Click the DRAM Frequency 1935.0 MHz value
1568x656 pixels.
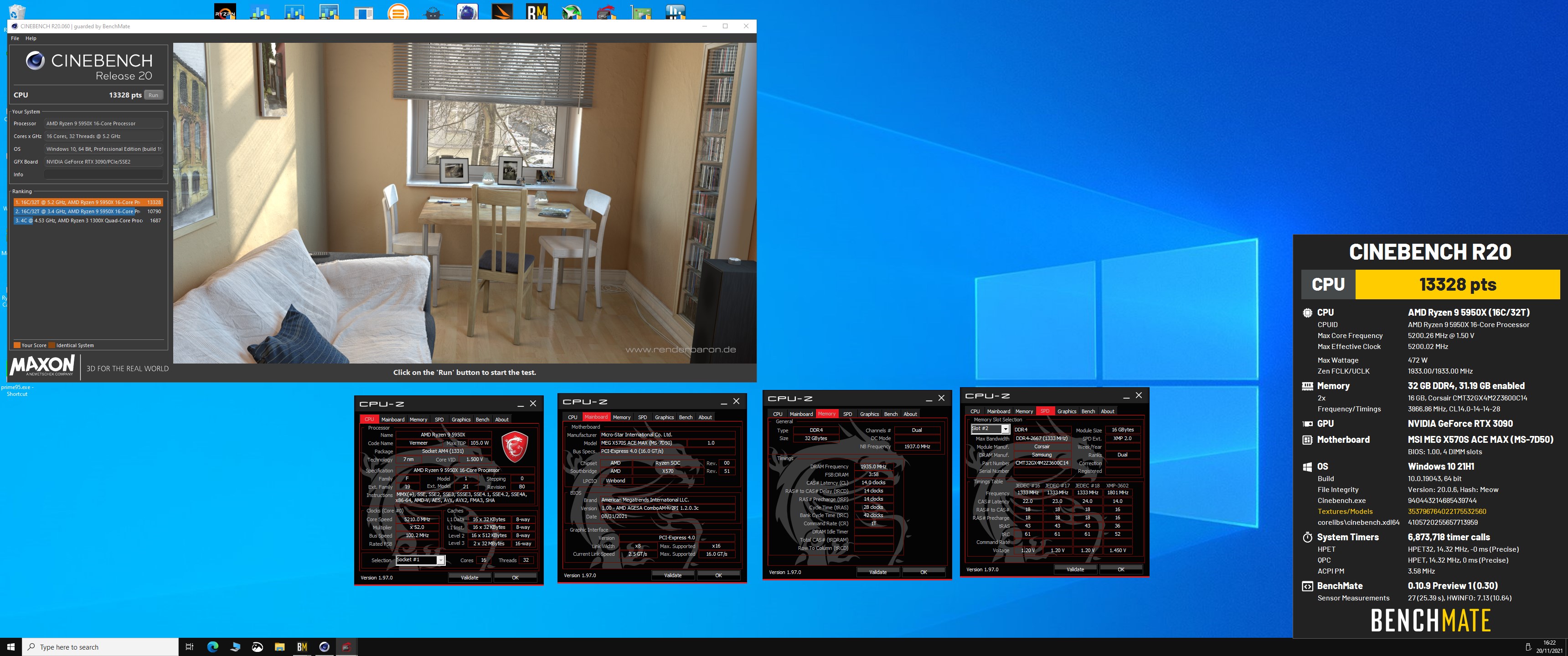(873, 467)
